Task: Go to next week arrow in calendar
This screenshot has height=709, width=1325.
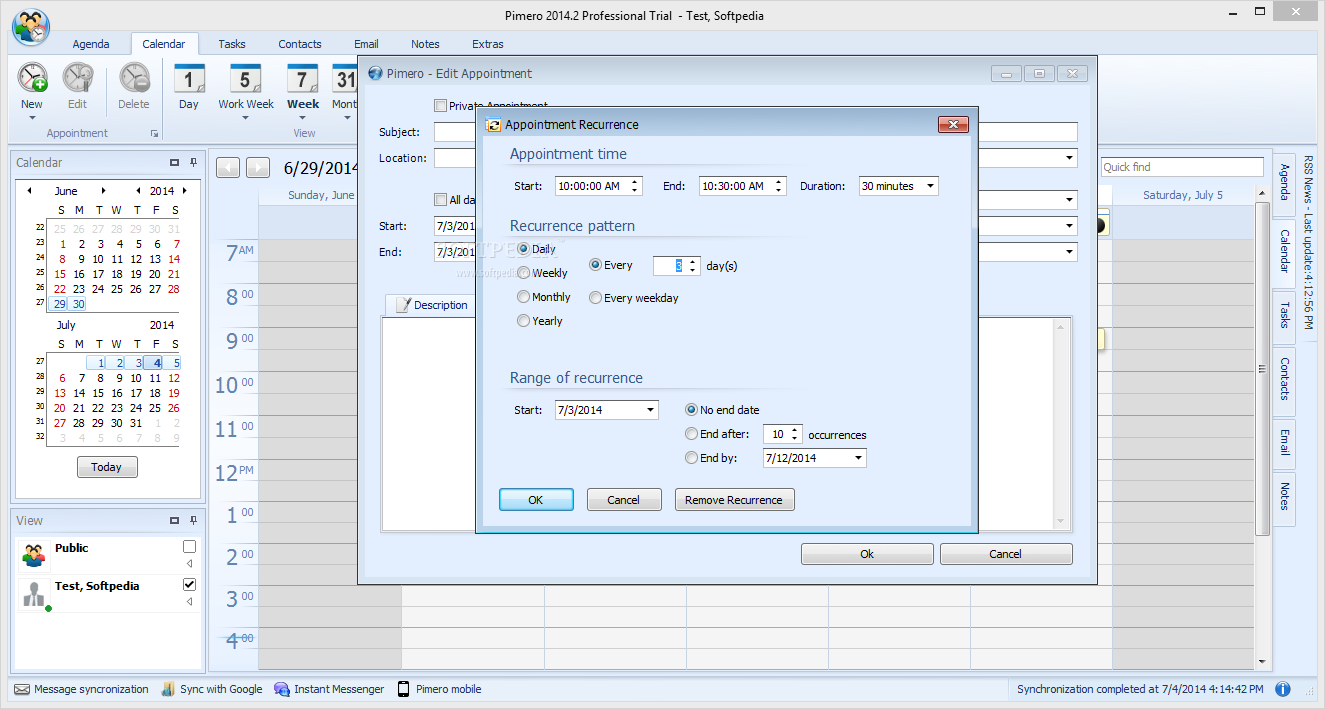Action: (258, 168)
